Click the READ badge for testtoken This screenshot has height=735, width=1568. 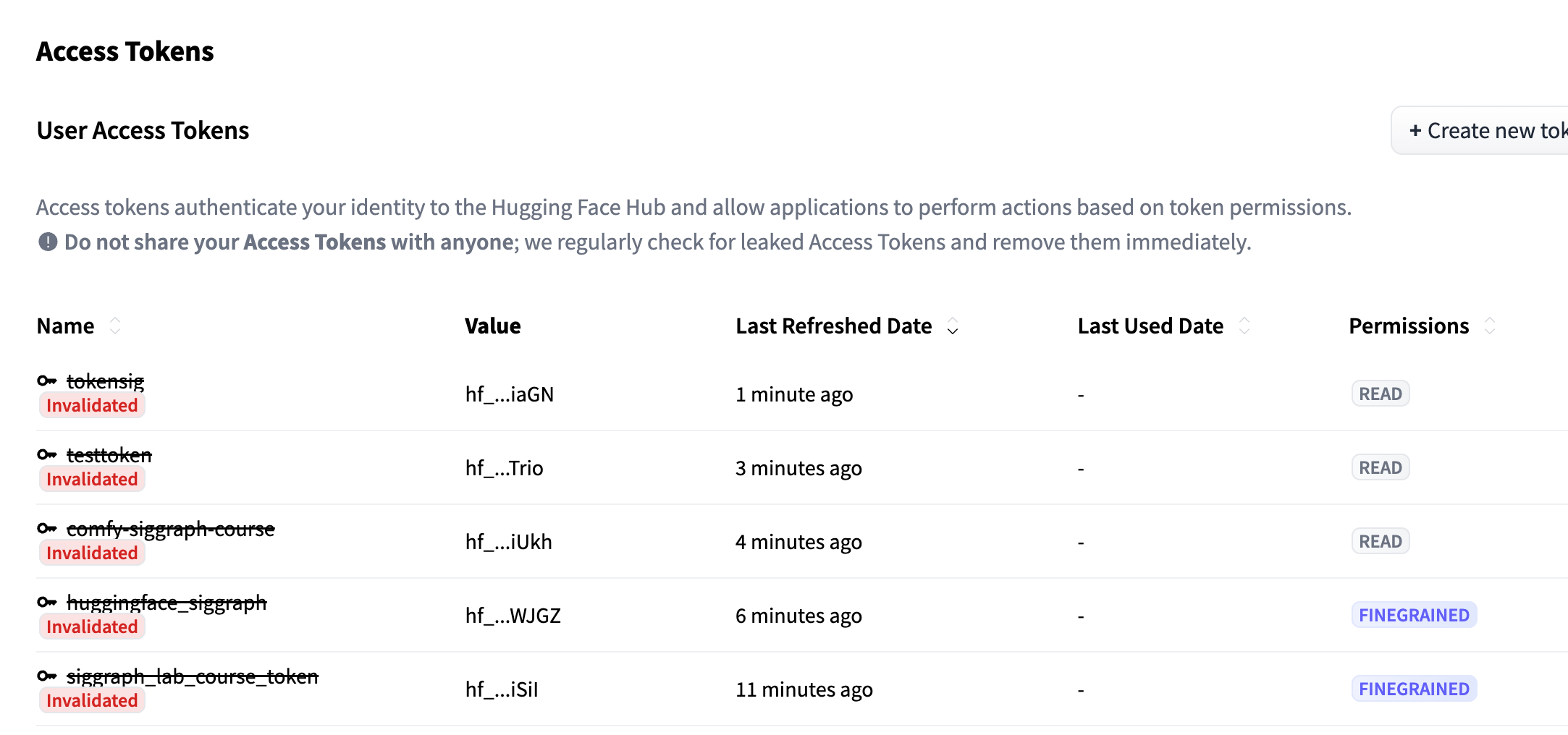1380,467
